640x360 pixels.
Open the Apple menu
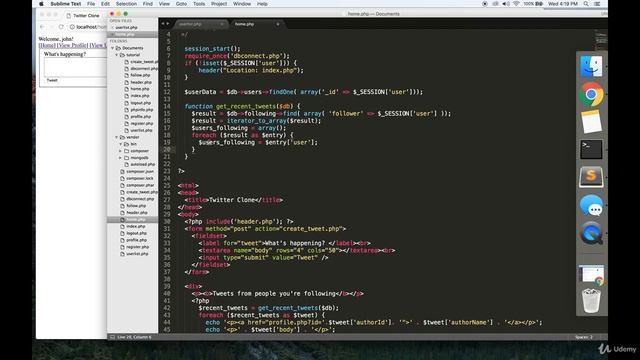[x=41, y=4]
